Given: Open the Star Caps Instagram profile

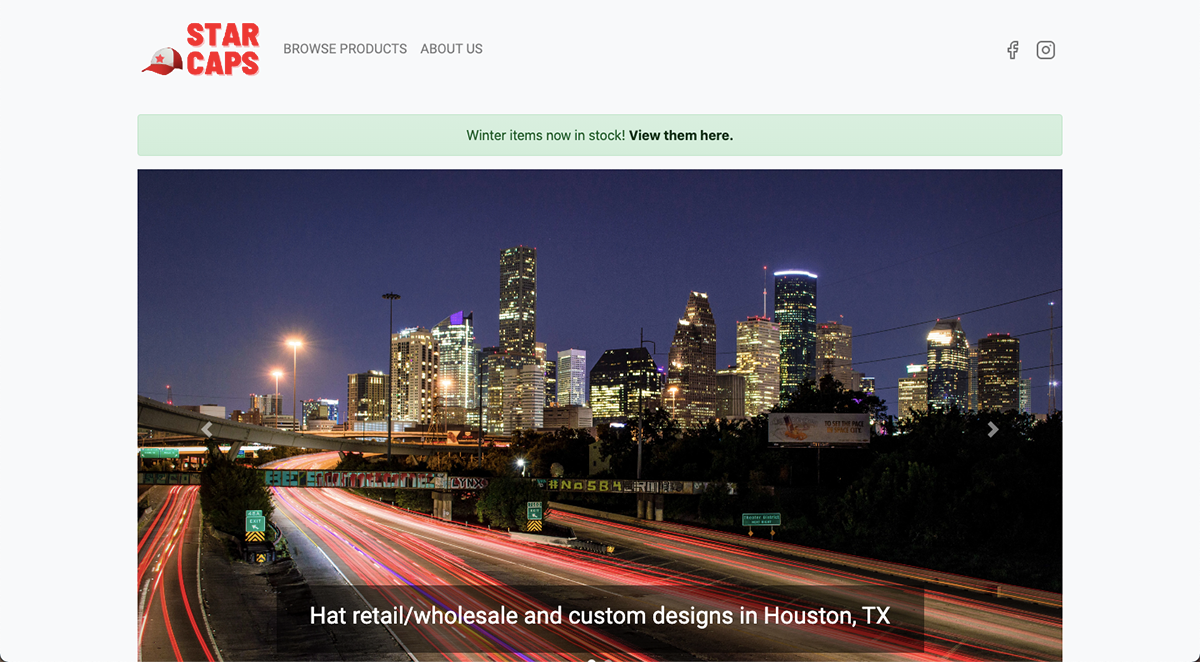Looking at the screenshot, I should (1045, 50).
